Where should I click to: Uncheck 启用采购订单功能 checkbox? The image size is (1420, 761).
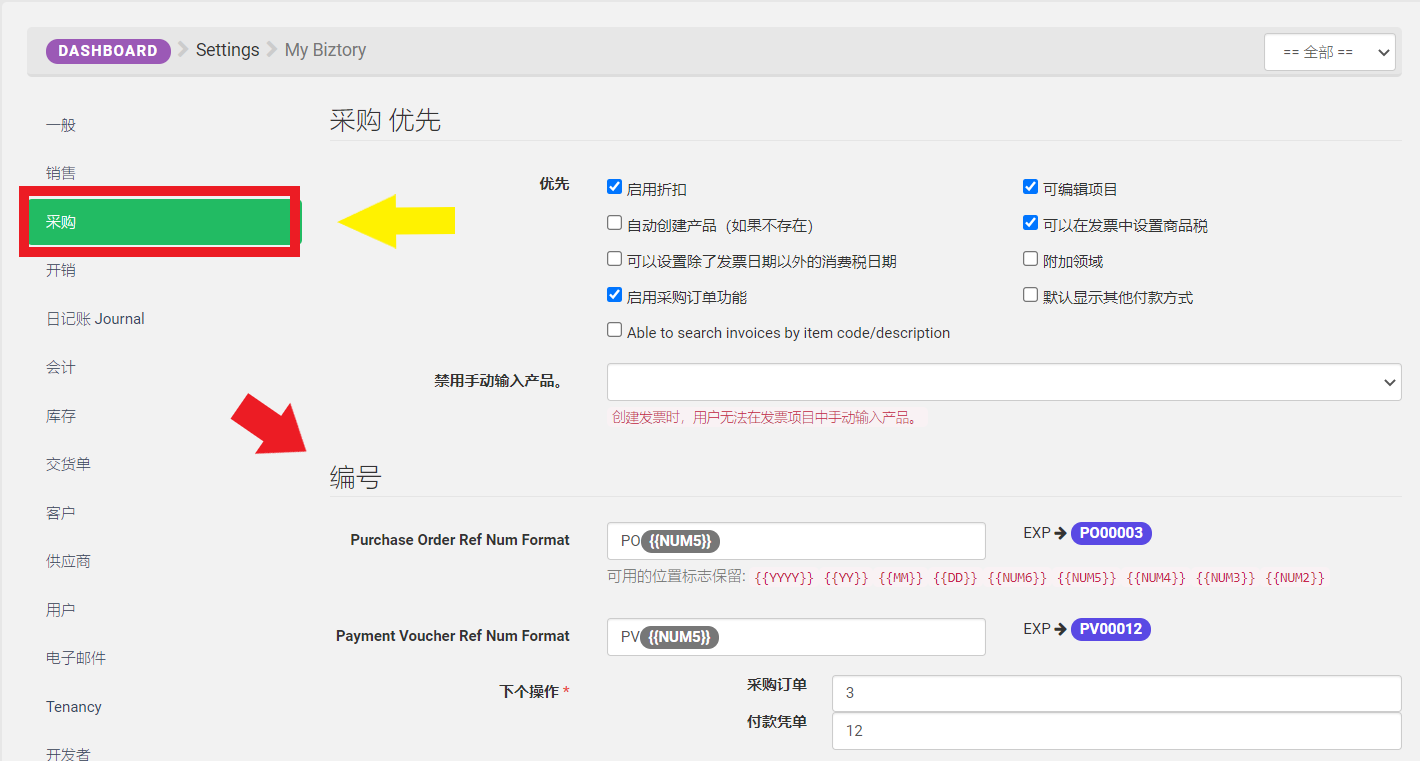click(615, 295)
